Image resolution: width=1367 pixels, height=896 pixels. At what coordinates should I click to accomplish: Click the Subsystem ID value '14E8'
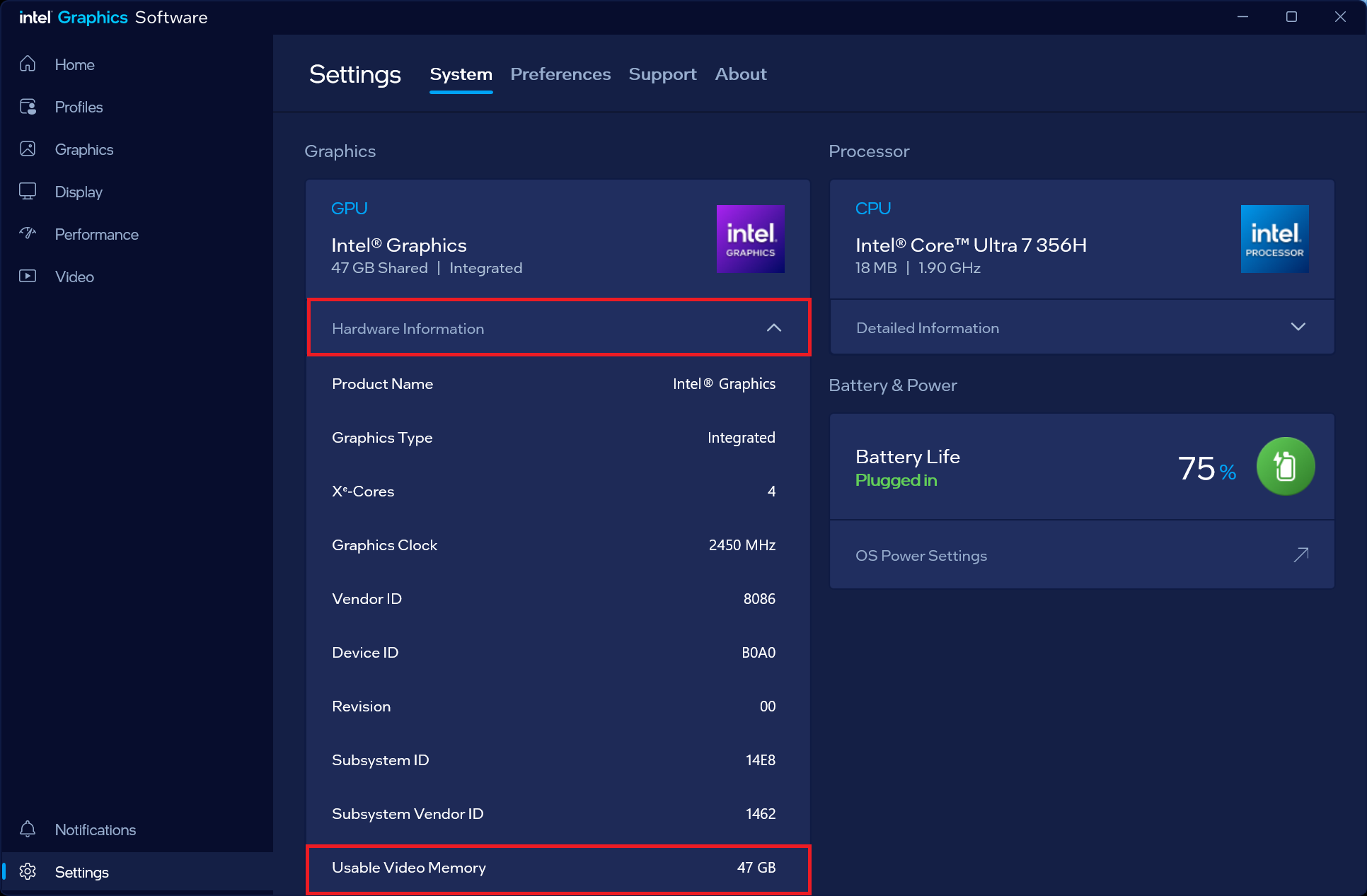(761, 760)
